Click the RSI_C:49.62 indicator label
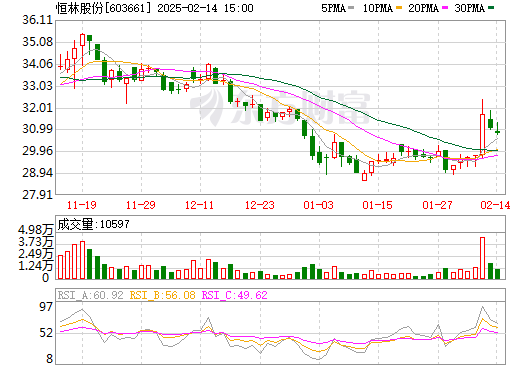This screenshot has height=365, width=520. [235, 295]
